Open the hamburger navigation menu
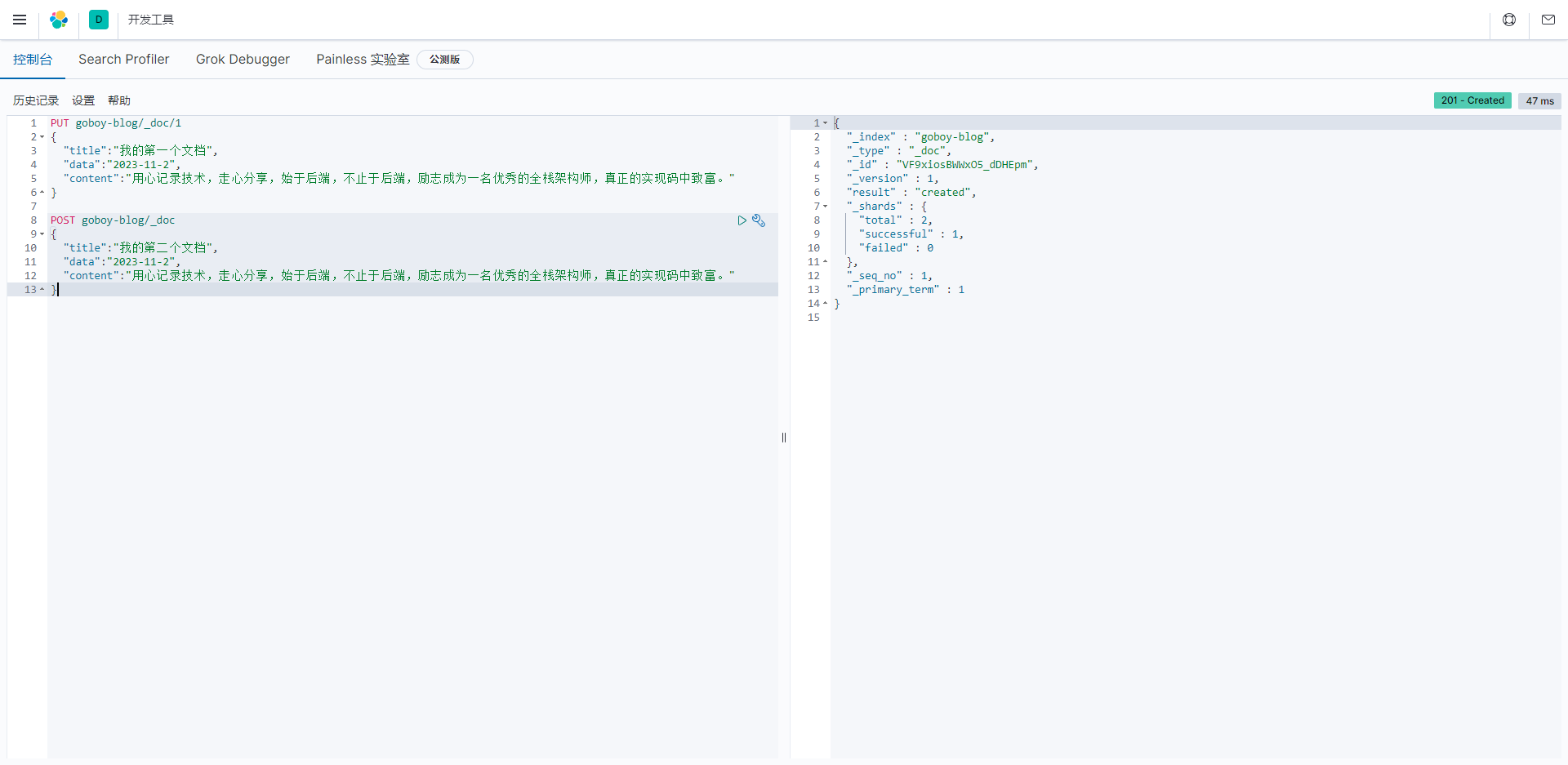 tap(20, 20)
